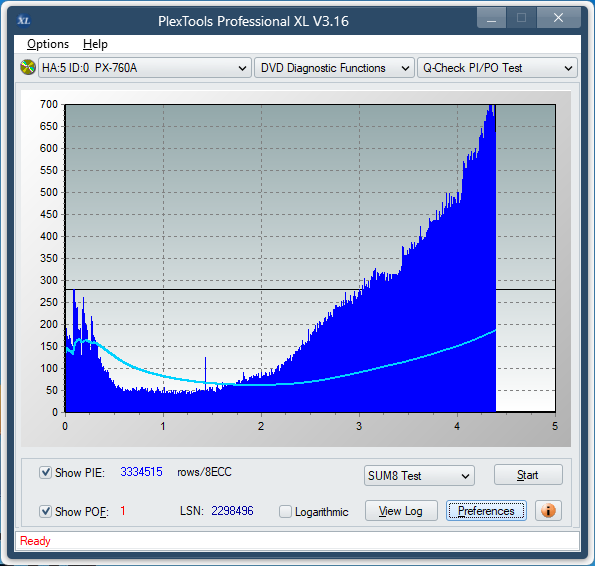Open the Q-Check PI/PO Test dropdown
595x566 pixels.
[x=497, y=68]
